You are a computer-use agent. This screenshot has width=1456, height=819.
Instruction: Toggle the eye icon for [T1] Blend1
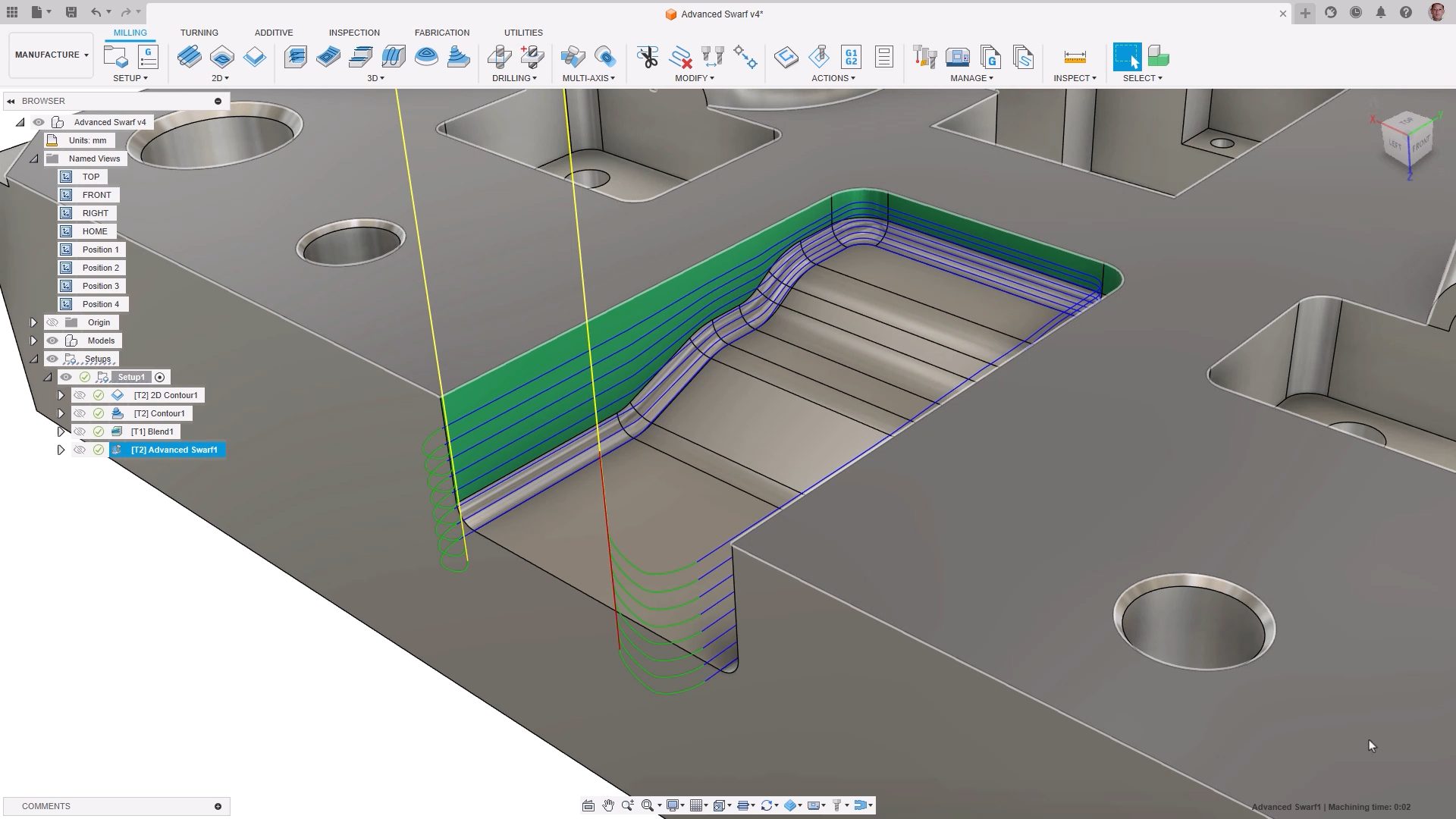click(x=80, y=431)
